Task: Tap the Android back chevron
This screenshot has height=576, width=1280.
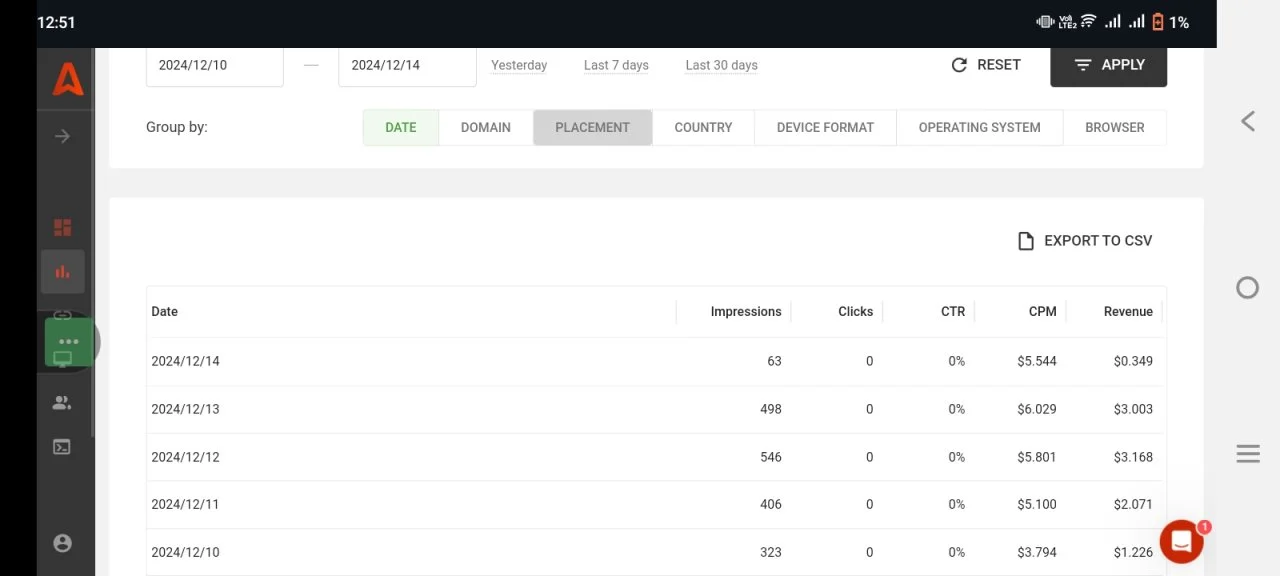Action: 1247,121
